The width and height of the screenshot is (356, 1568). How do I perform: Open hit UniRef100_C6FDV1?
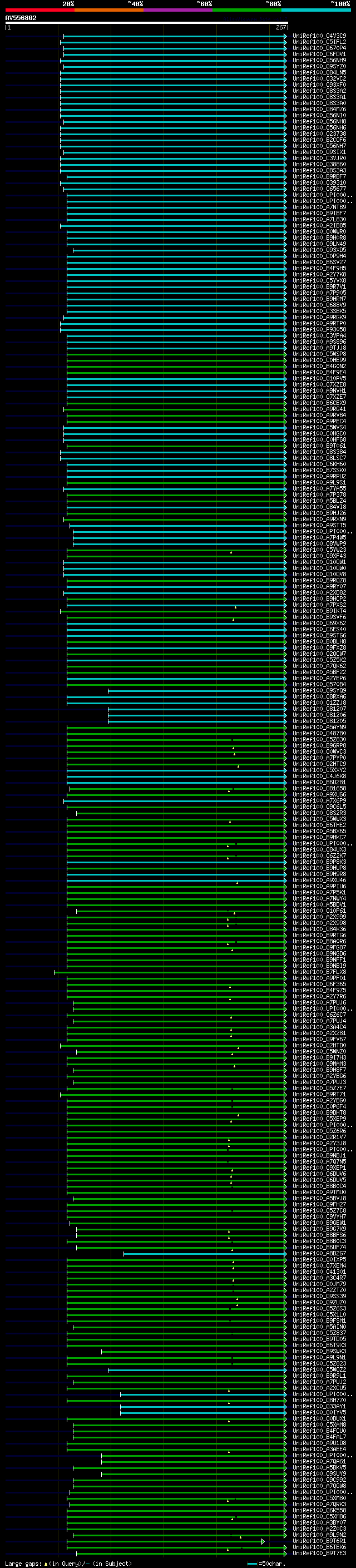point(319,54)
